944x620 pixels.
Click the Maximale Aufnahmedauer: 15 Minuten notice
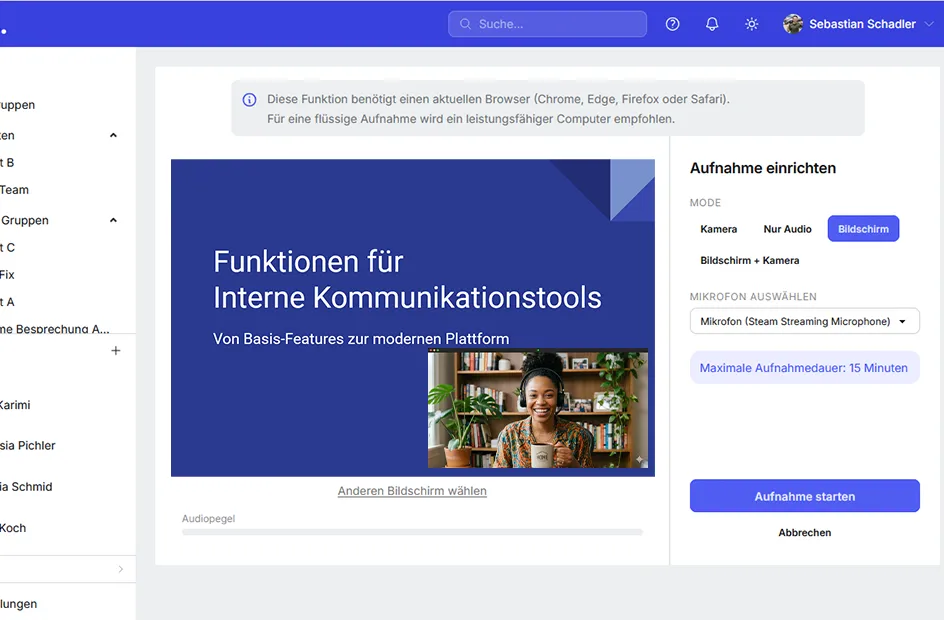(x=804, y=368)
